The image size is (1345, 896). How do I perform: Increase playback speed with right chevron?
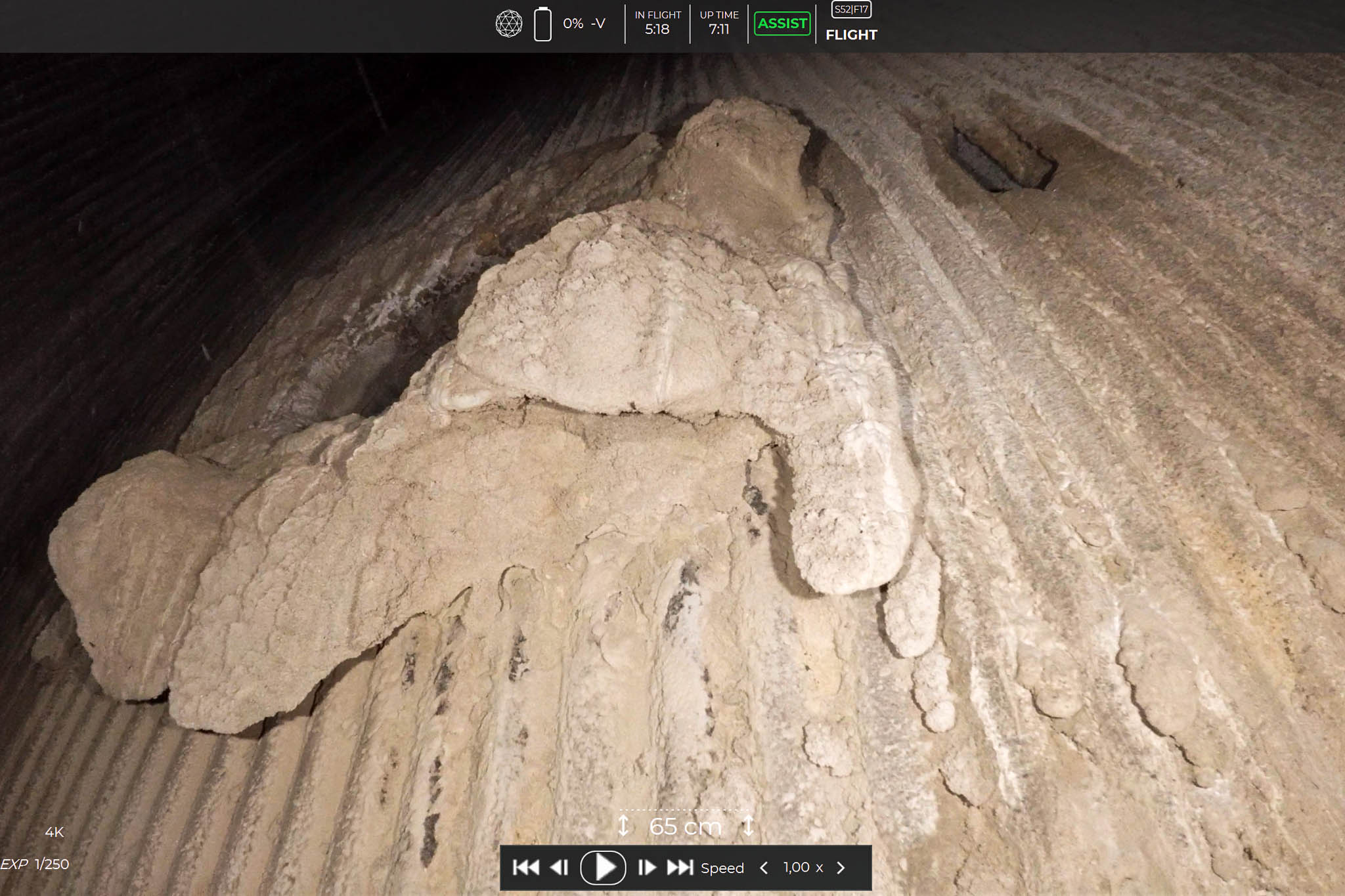[841, 868]
